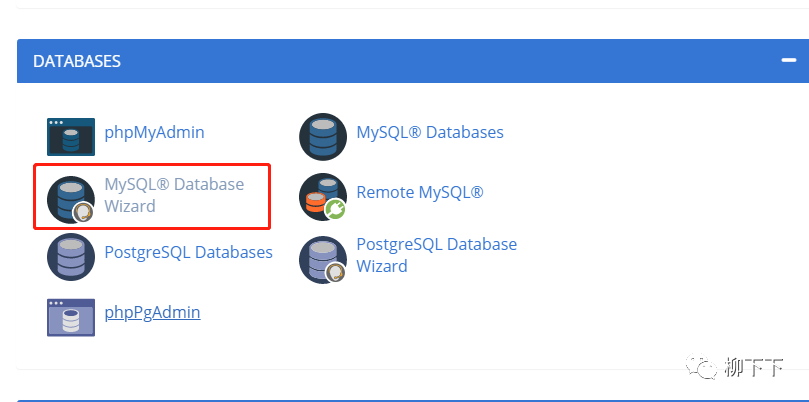This screenshot has width=809, height=402.
Task: Open the Remote MySQL® link
Action: pos(420,192)
